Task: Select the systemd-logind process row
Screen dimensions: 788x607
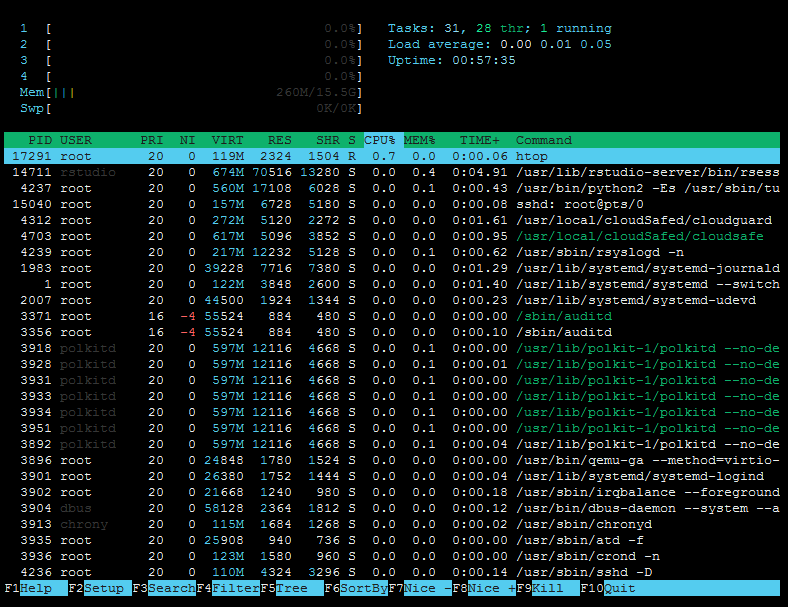Action: click(392, 476)
